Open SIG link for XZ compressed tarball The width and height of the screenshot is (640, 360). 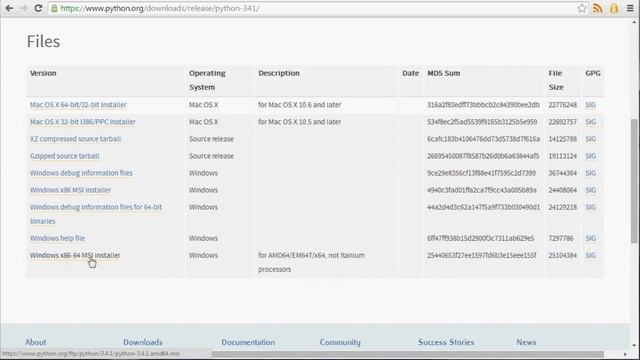point(590,139)
